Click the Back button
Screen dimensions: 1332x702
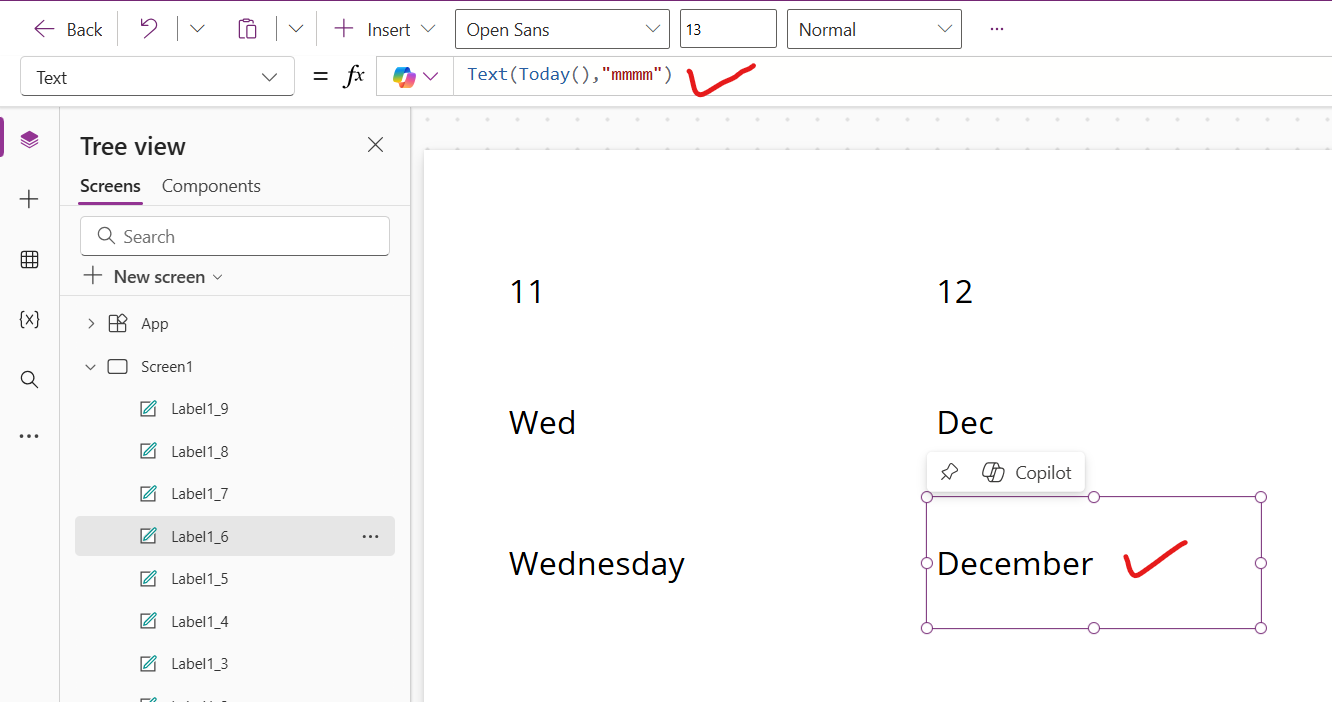tap(66, 28)
